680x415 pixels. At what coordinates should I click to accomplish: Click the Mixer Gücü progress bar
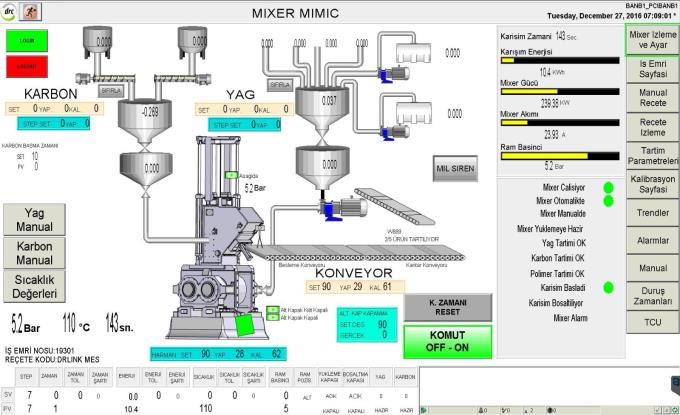(560, 91)
